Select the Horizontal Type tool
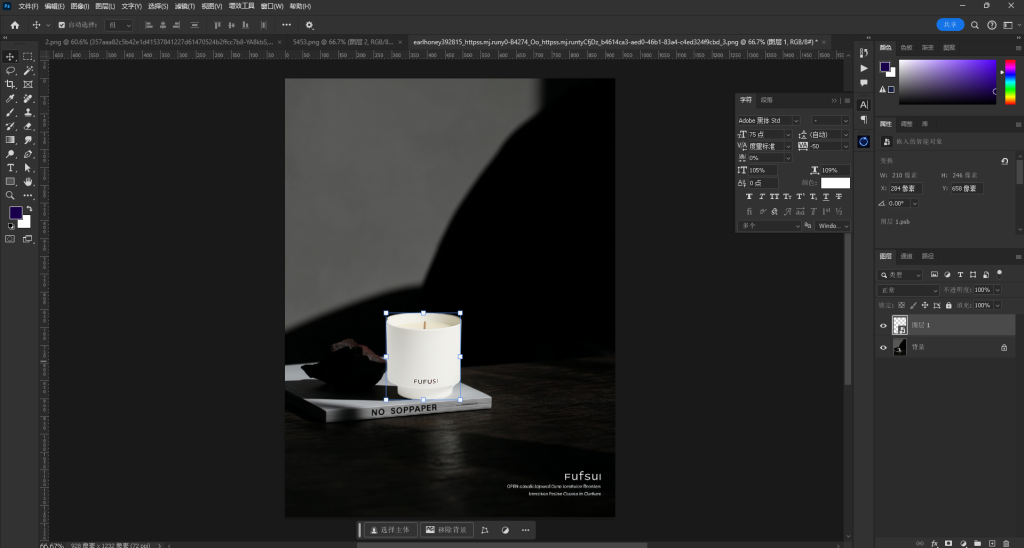The image size is (1024, 548). click(x=10, y=169)
